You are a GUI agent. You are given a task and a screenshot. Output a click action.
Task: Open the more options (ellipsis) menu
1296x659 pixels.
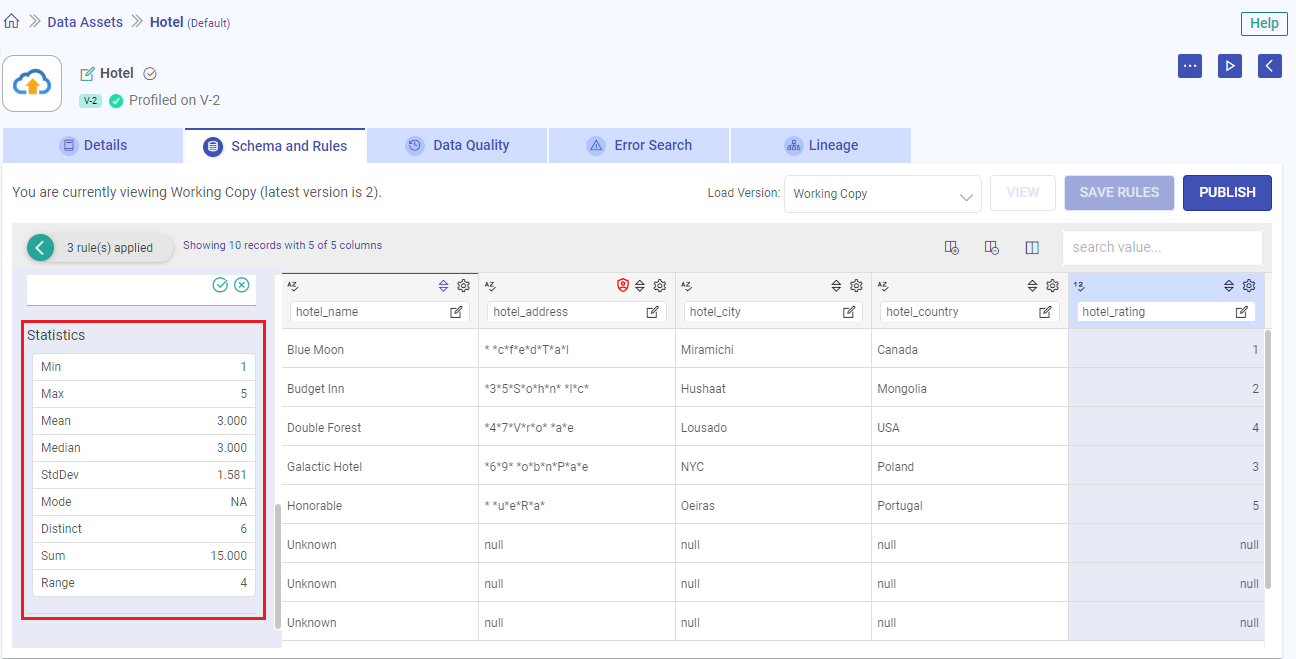(1189, 65)
